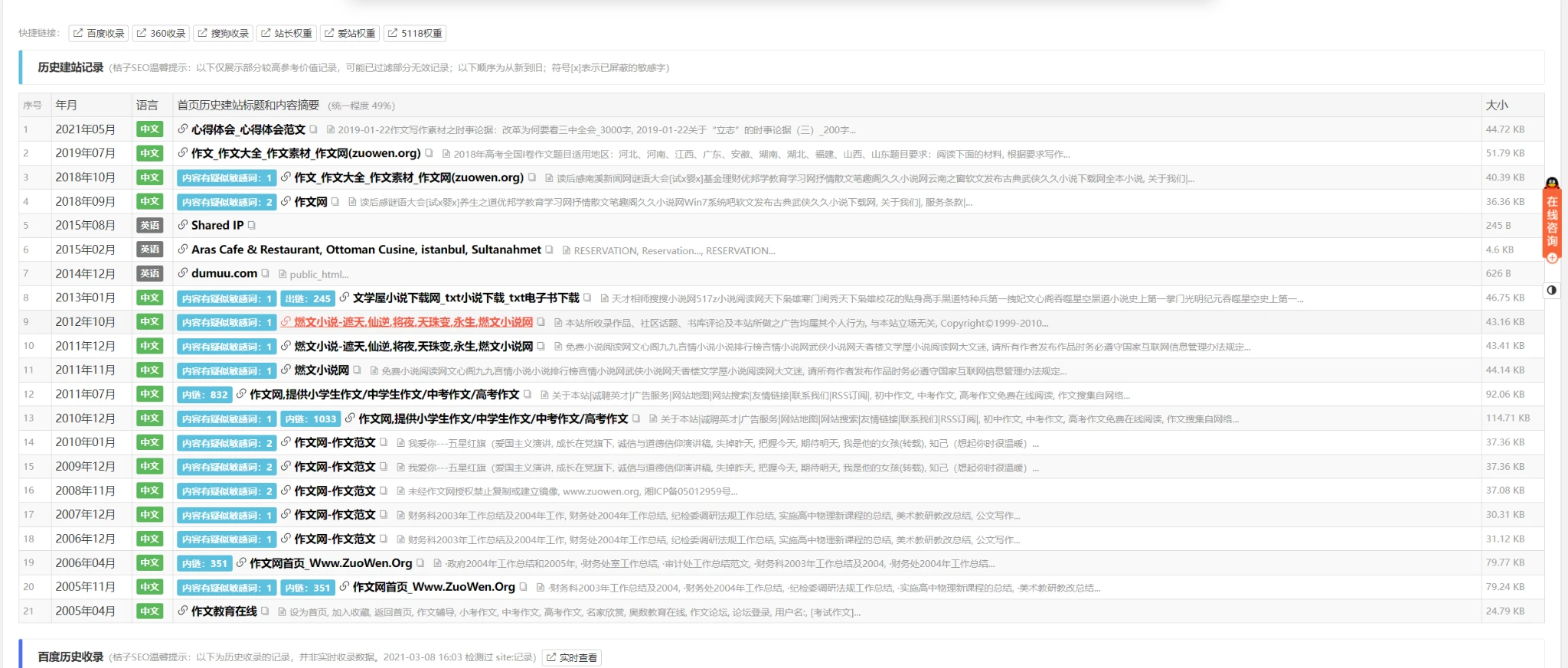Open the 5118权重 quick link

tap(415, 33)
